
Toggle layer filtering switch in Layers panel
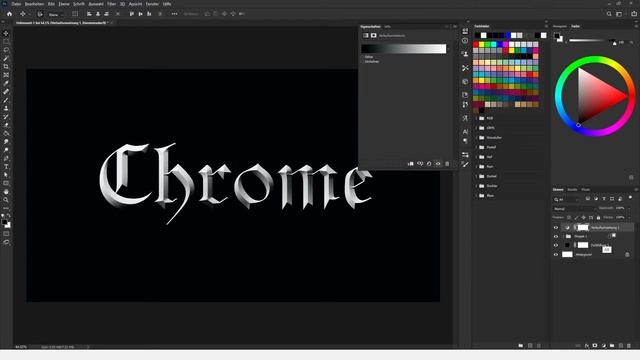[631, 198]
